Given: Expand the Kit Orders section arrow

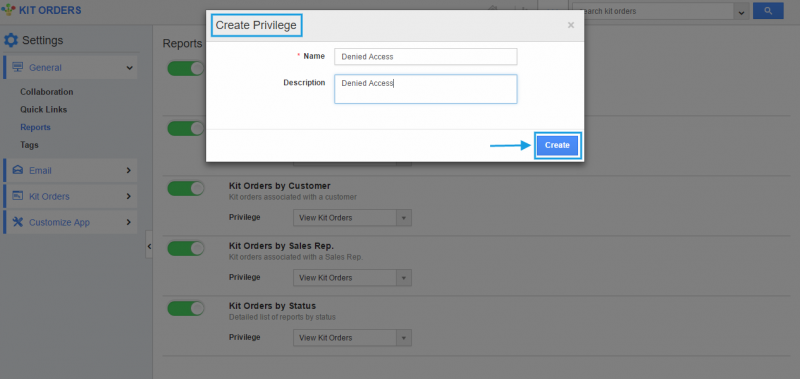Looking at the screenshot, I should [x=129, y=196].
